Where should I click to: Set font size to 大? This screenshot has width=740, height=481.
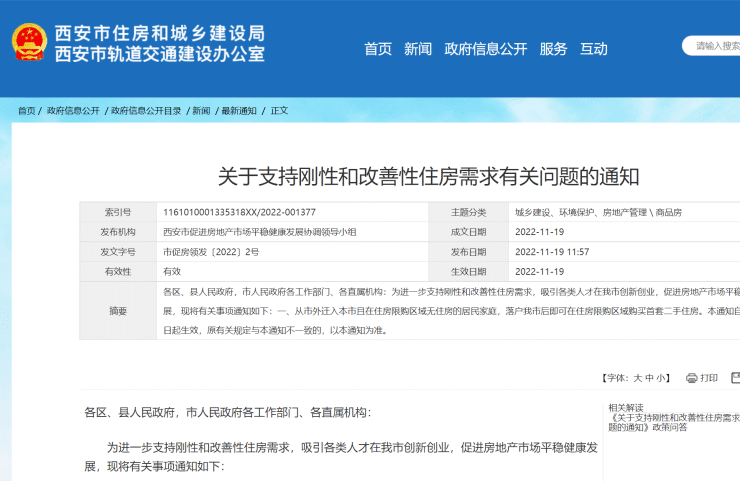[638, 378]
